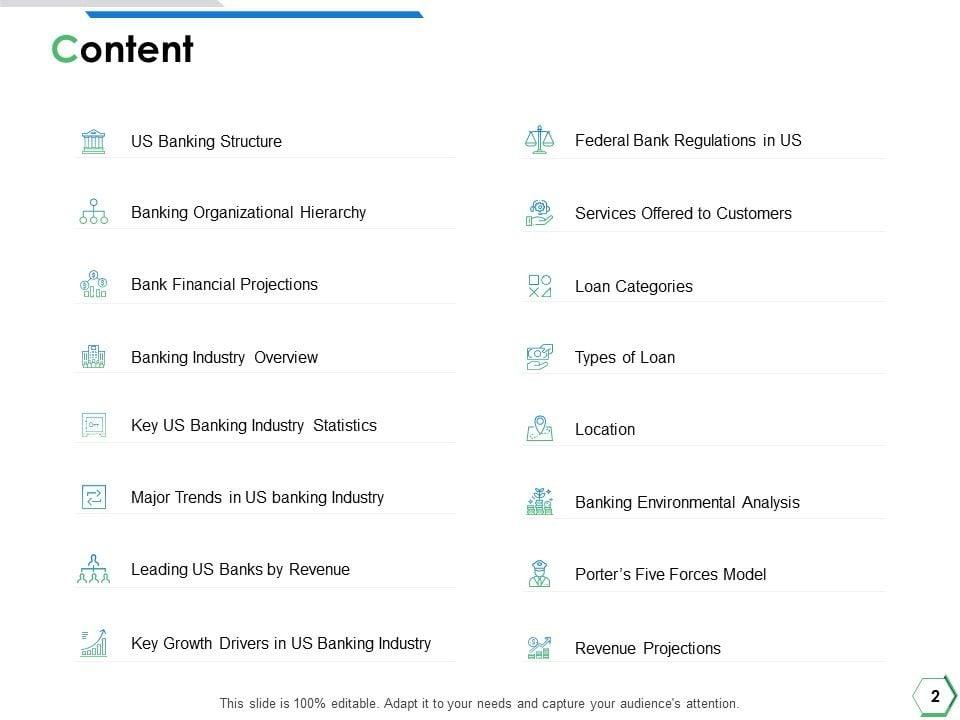Click the safe icon beside Key US Banking Statistics
The height and width of the screenshot is (720, 960).
pyautogui.click(x=93, y=425)
